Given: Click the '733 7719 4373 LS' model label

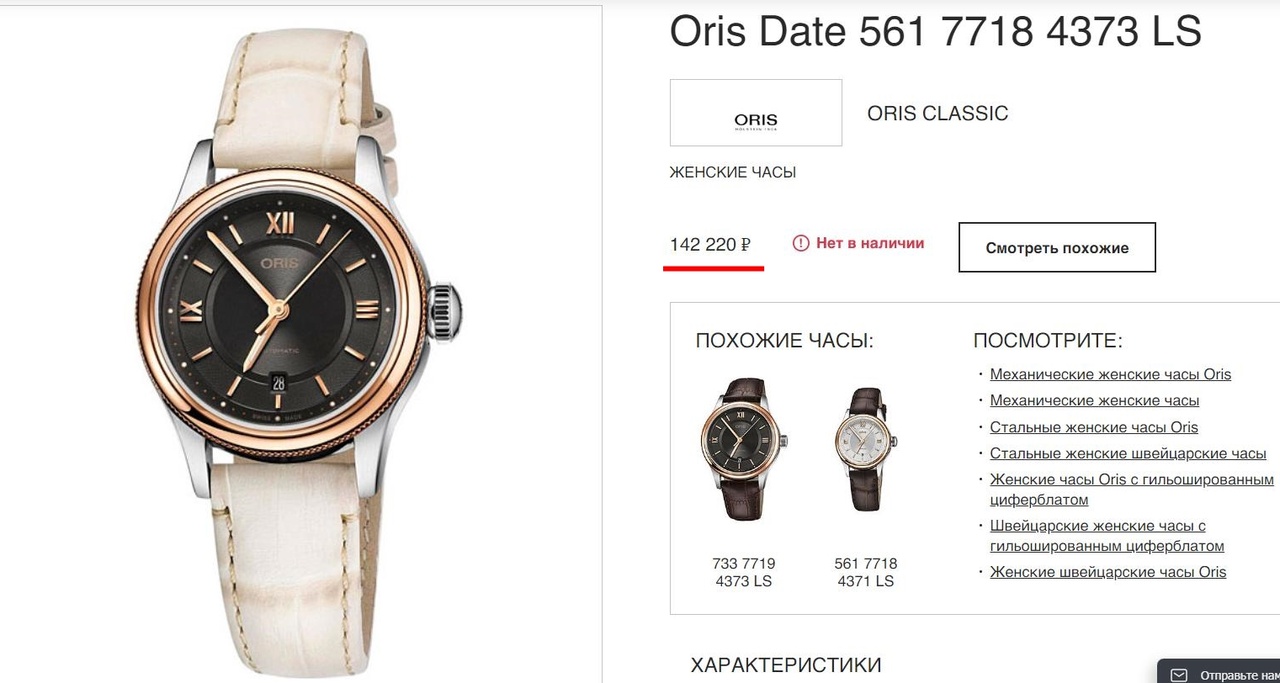Looking at the screenshot, I should [x=743, y=572].
